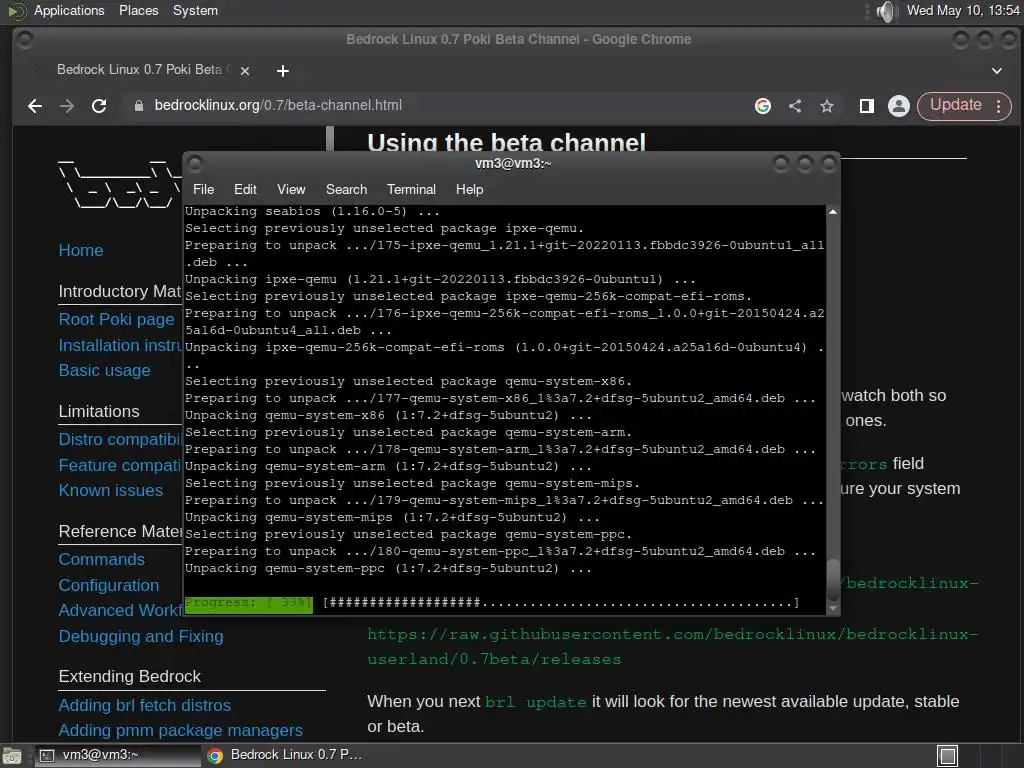Open the Known issues link
This screenshot has height=768, width=1024.
[110, 490]
